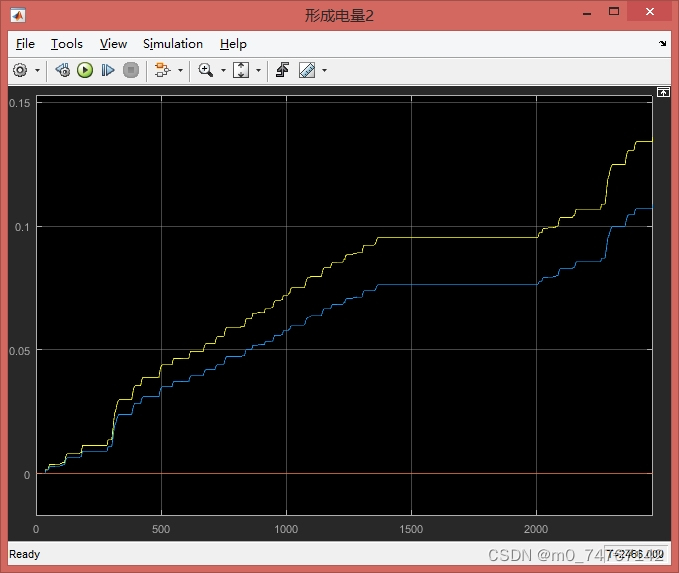Click the simulation time readout in the status bar
This screenshot has height=573, width=679.
coord(635,554)
